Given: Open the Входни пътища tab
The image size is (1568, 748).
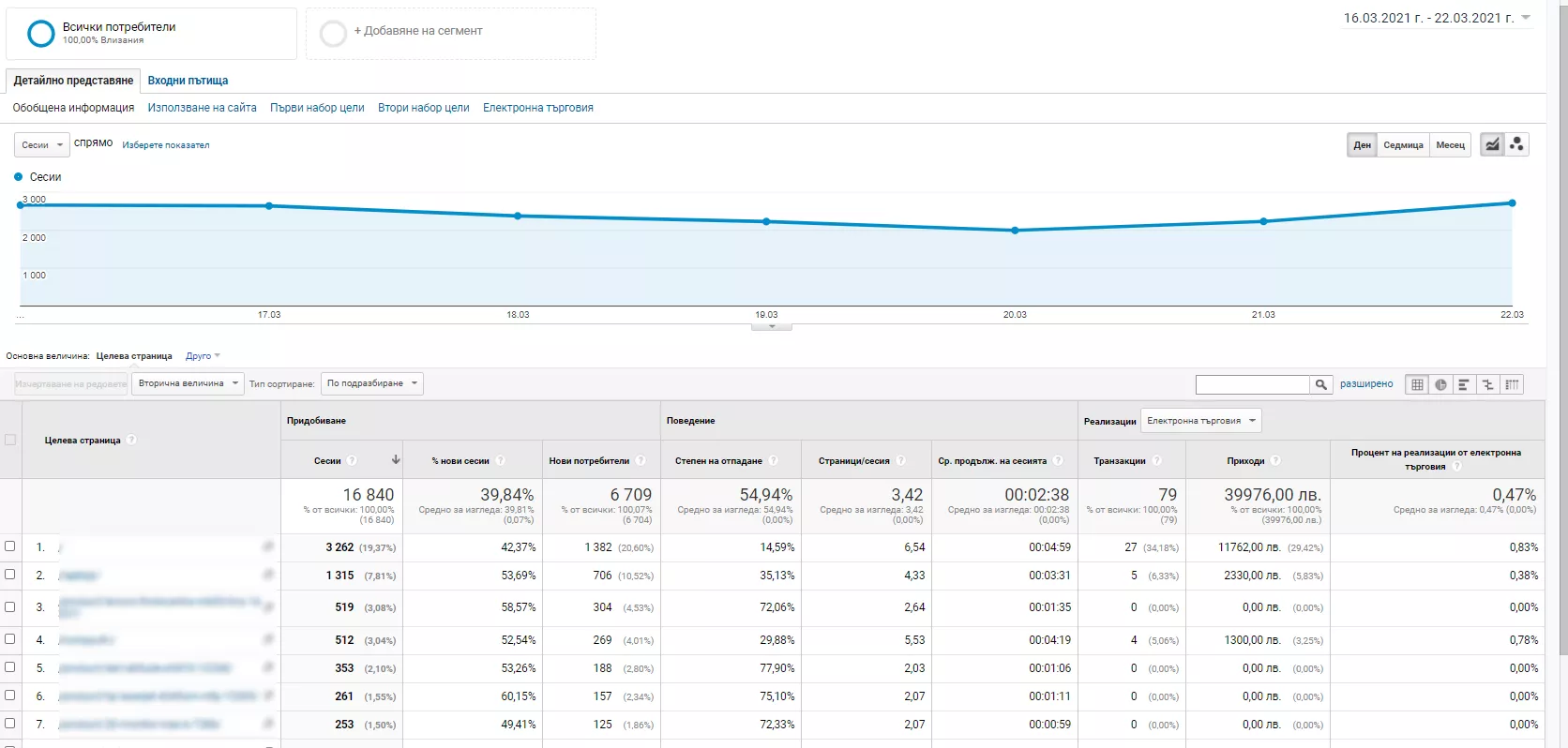Looking at the screenshot, I should tap(188, 81).
